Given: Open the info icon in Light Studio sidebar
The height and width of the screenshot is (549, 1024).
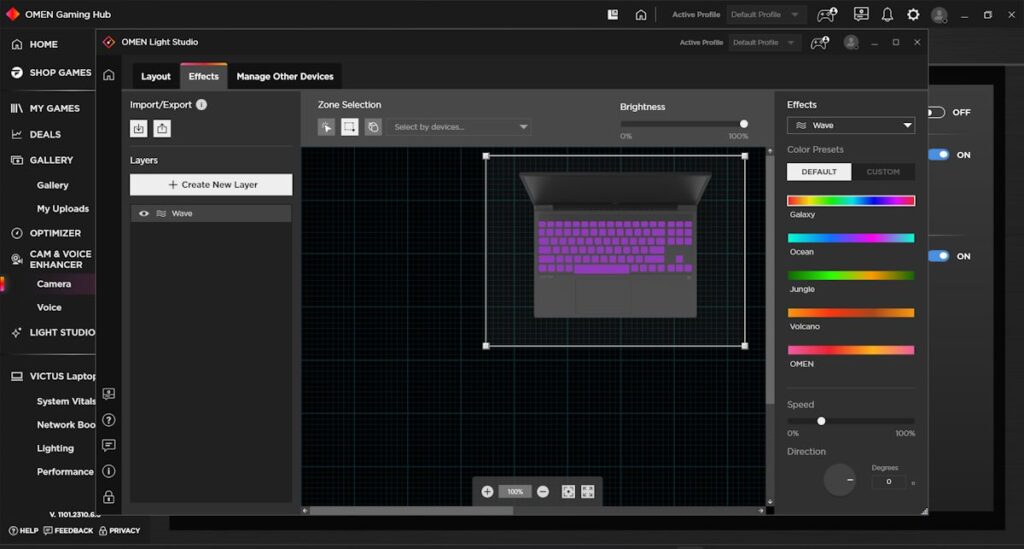Looking at the screenshot, I should click(109, 471).
